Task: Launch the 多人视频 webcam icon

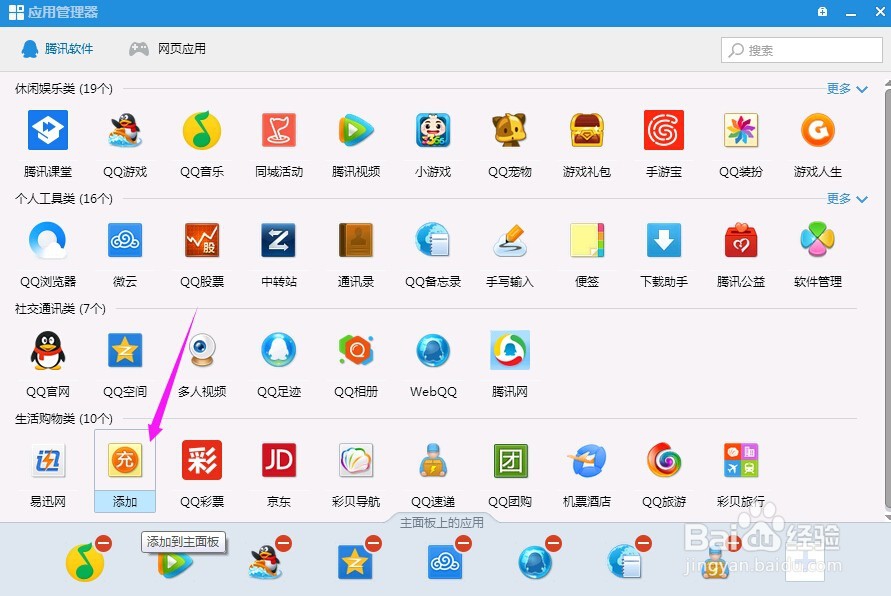Action: (202, 351)
